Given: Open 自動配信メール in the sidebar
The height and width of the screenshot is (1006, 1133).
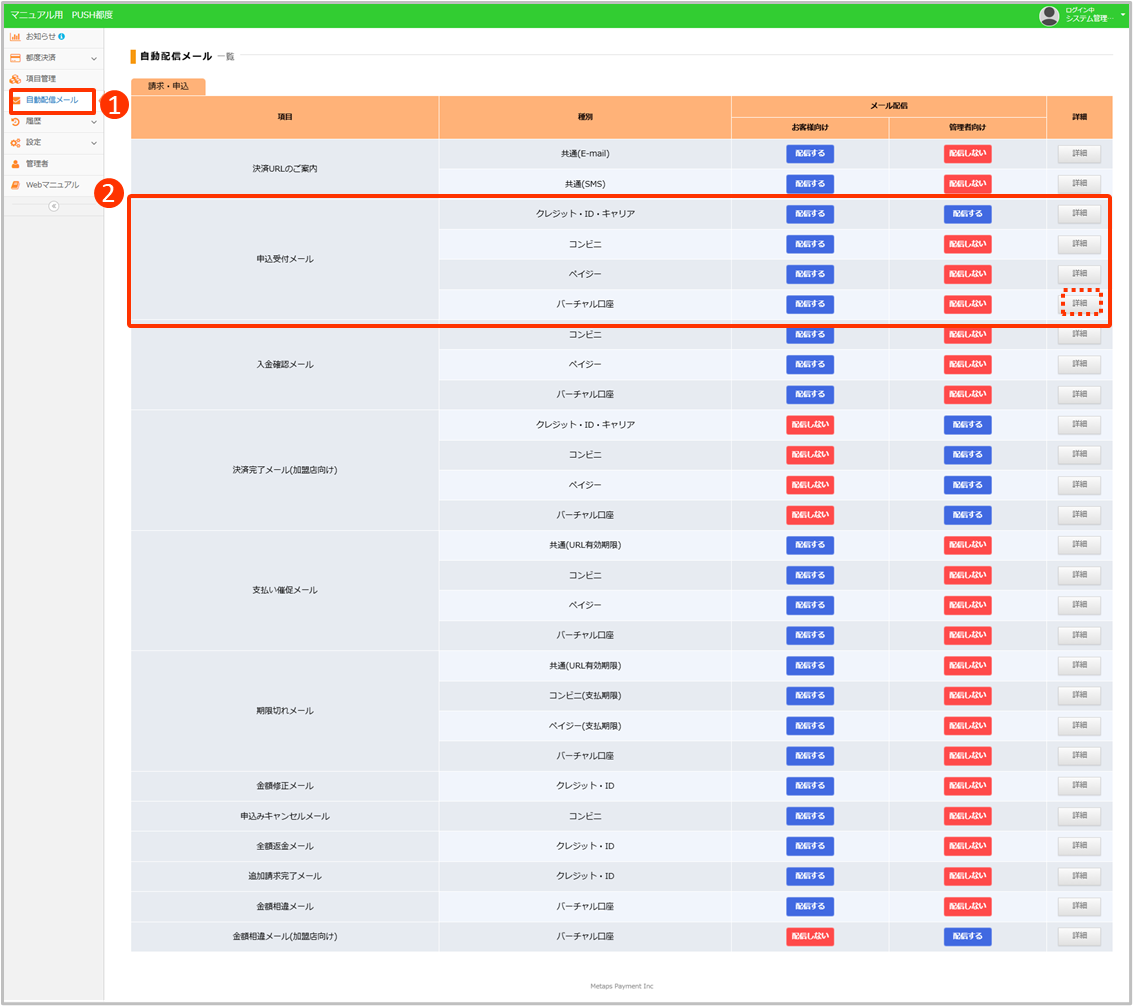Looking at the screenshot, I should [x=52, y=100].
